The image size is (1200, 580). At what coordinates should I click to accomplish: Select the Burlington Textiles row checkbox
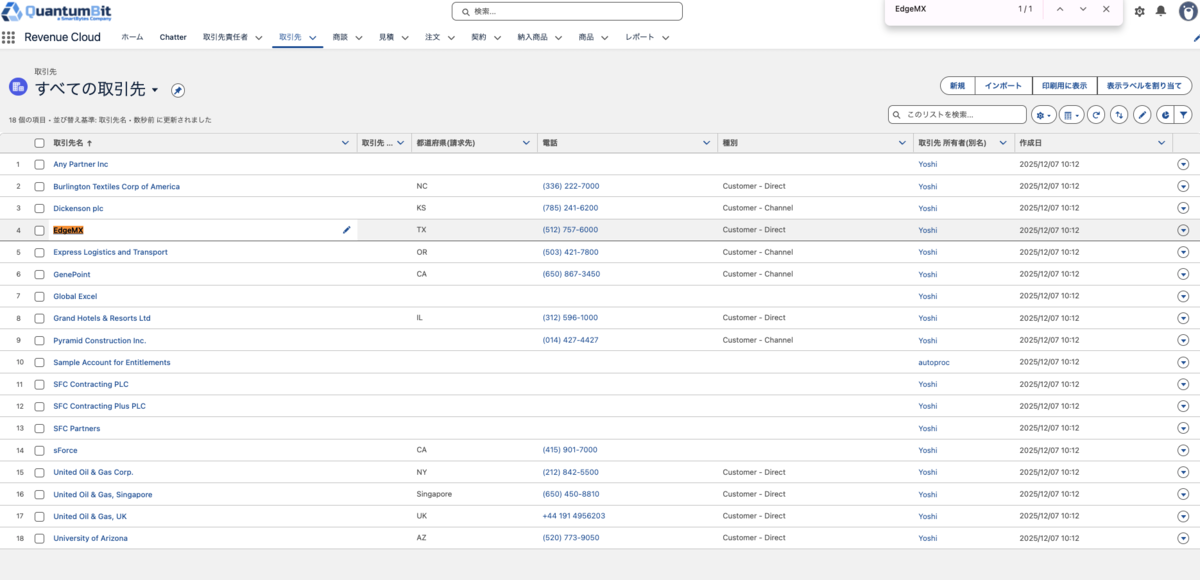[x=40, y=186]
